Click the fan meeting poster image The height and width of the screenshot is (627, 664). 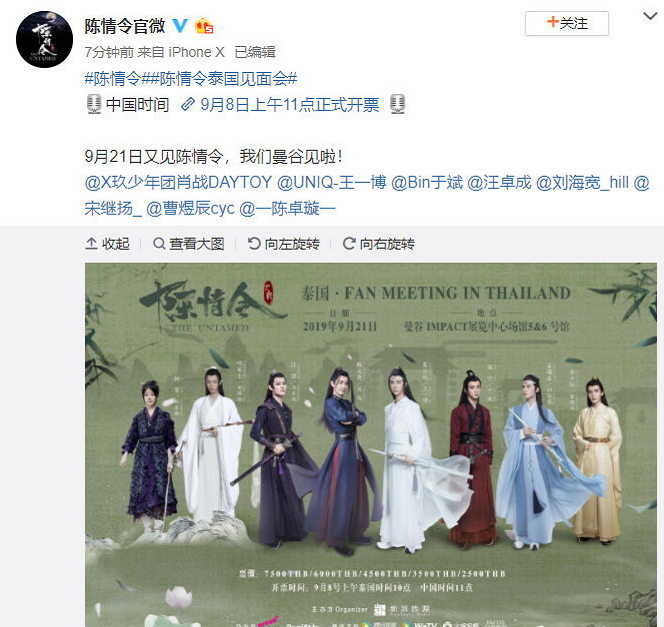pos(371,445)
